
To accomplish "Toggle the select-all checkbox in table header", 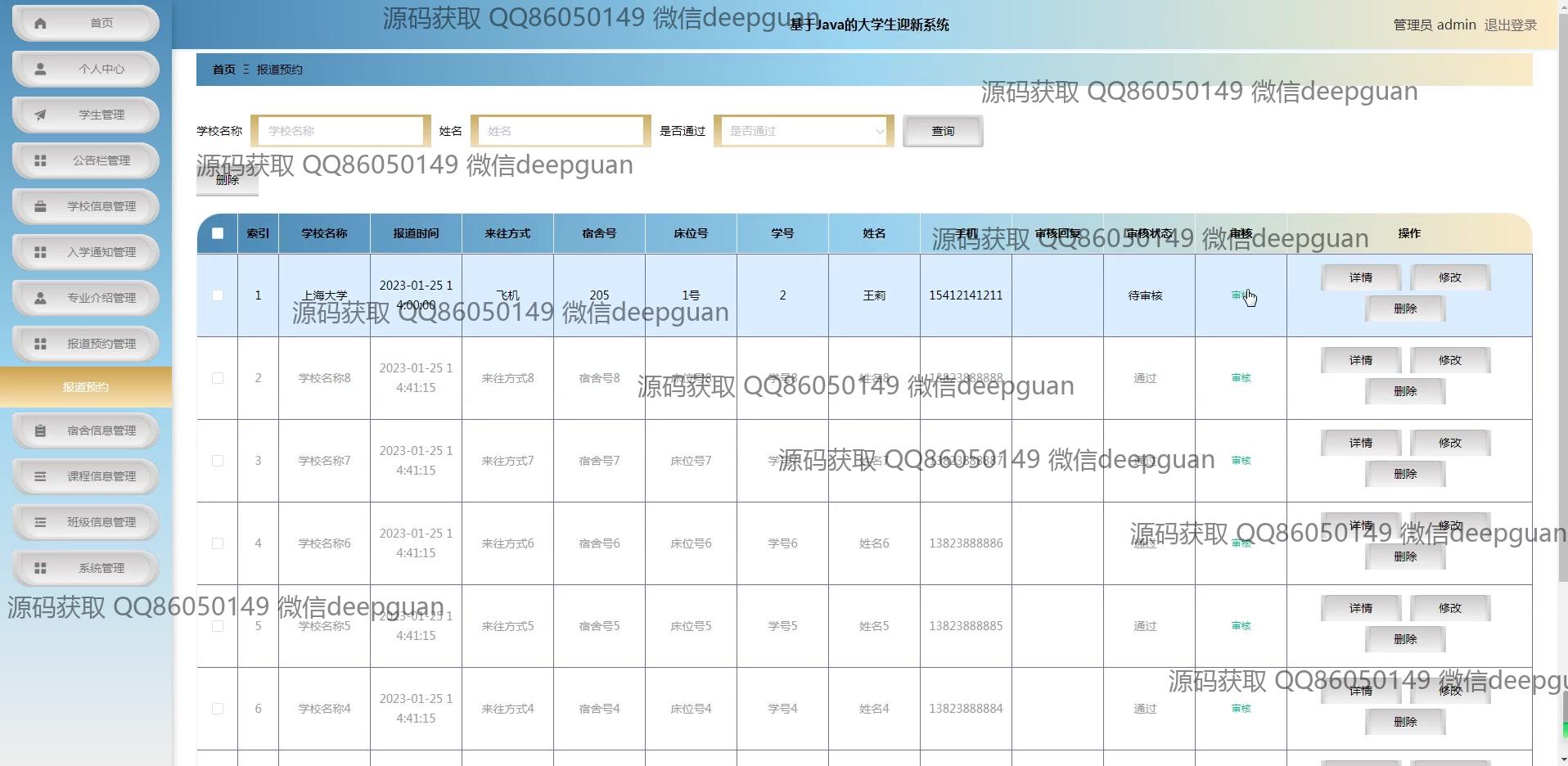I will tap(218, 233).
